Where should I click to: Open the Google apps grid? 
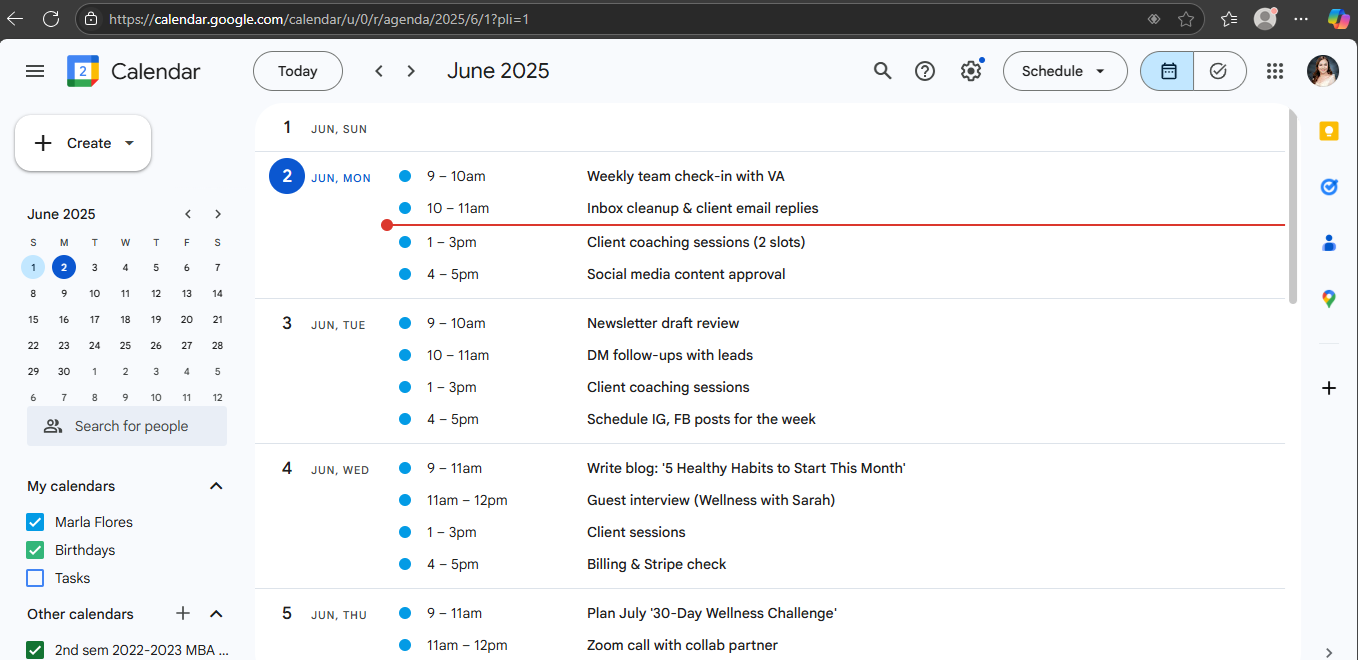pyautogui.click(x=1274, y=71)
